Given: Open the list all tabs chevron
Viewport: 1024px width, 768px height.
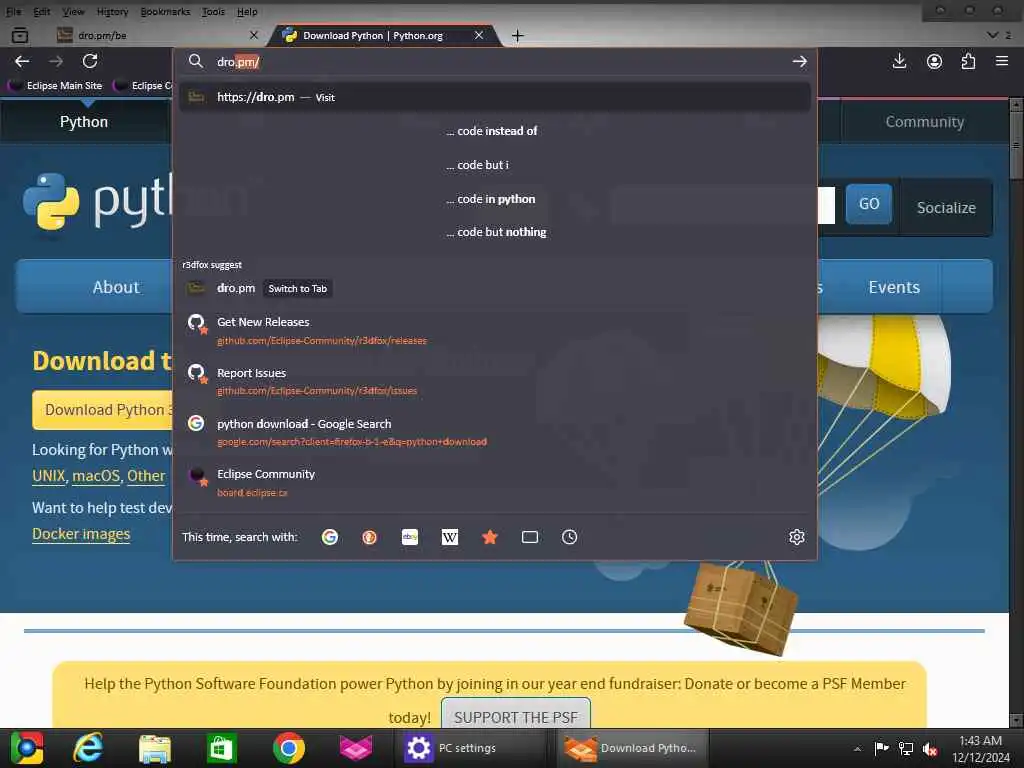Looking at the screenshot, I should click(993, 35).
